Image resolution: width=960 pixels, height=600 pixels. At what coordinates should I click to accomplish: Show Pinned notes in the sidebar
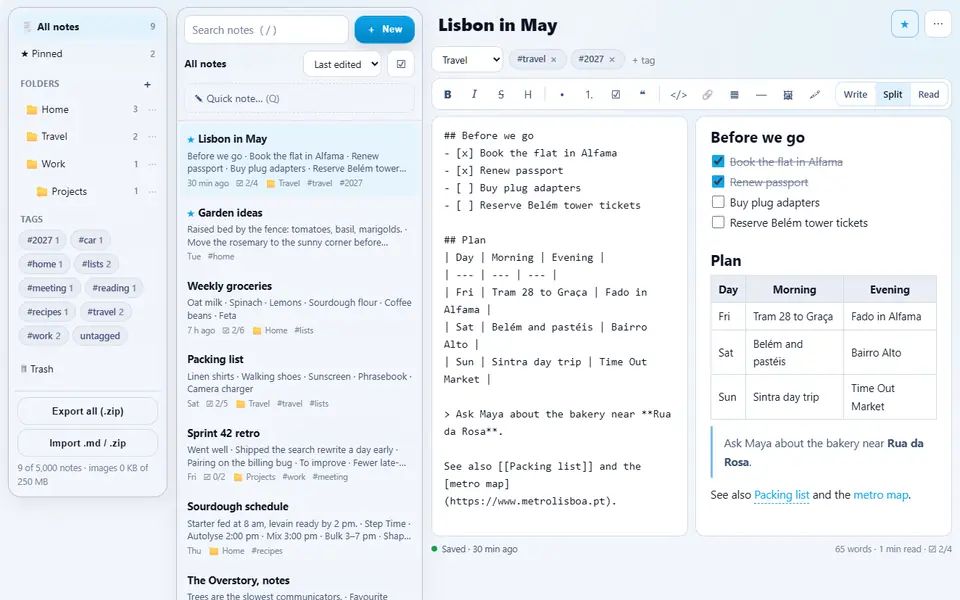(88, 54)
